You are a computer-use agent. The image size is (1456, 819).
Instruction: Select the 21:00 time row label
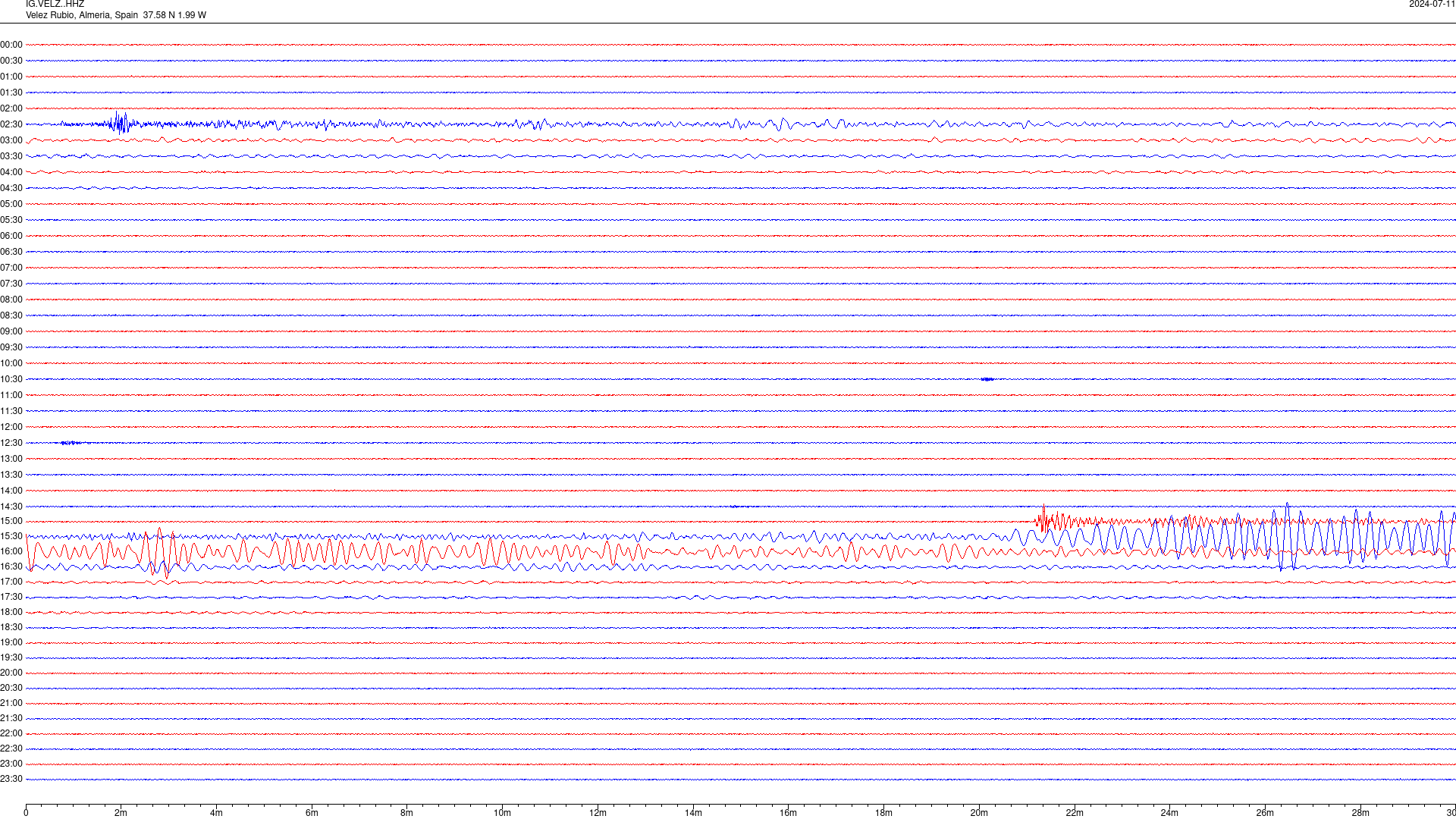[11, 703]
